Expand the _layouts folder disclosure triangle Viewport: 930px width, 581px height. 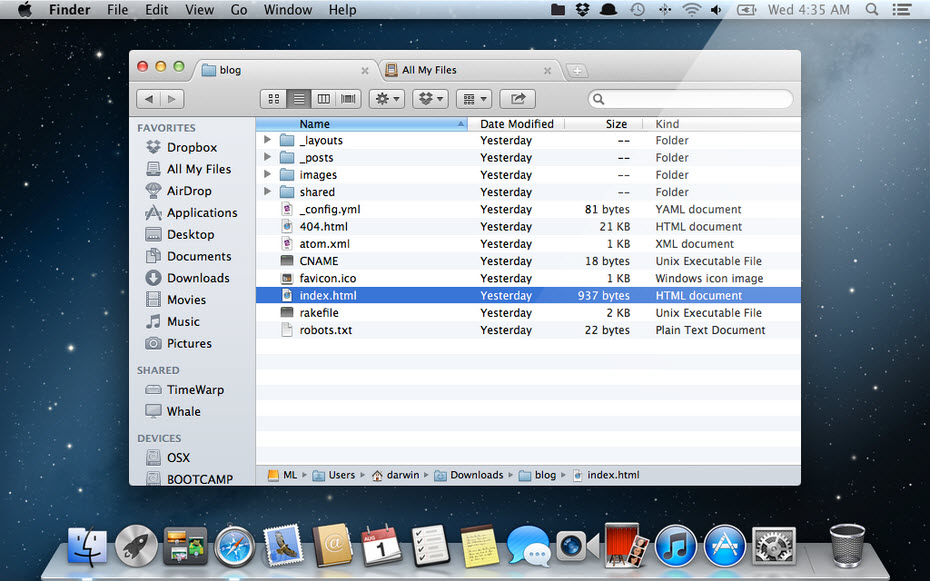pos(267,141)
